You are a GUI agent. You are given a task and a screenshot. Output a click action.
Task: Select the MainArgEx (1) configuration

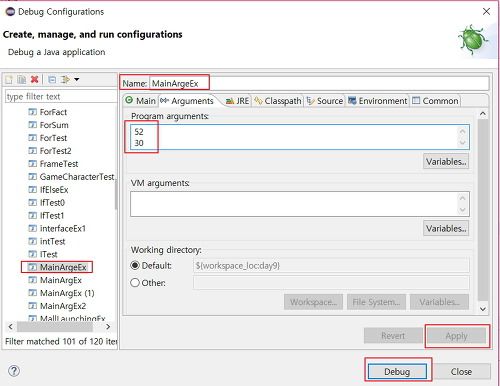coord(67,293)
